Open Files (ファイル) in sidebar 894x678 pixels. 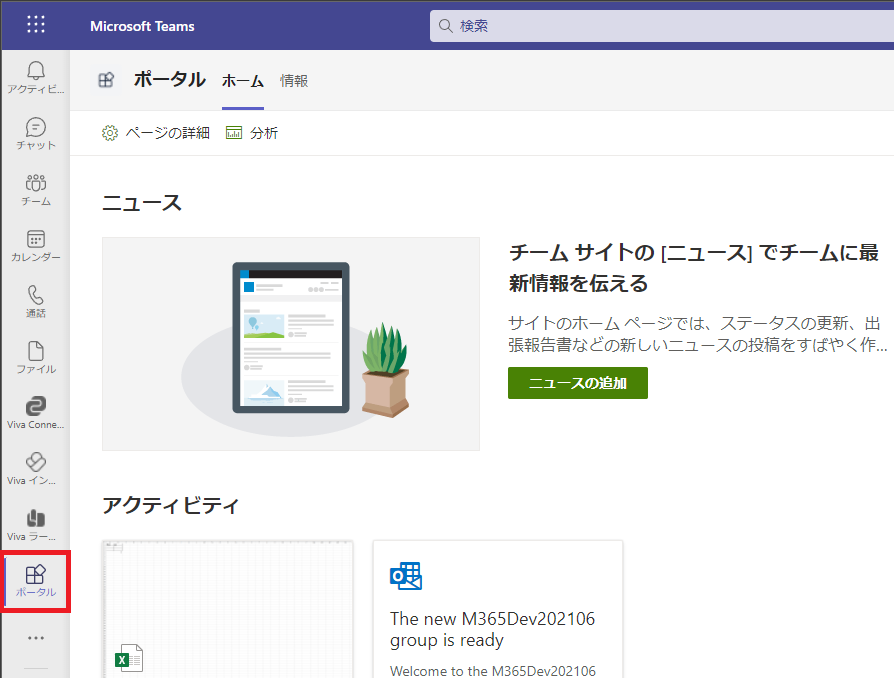pyautogui.click(x=36, y=357)
